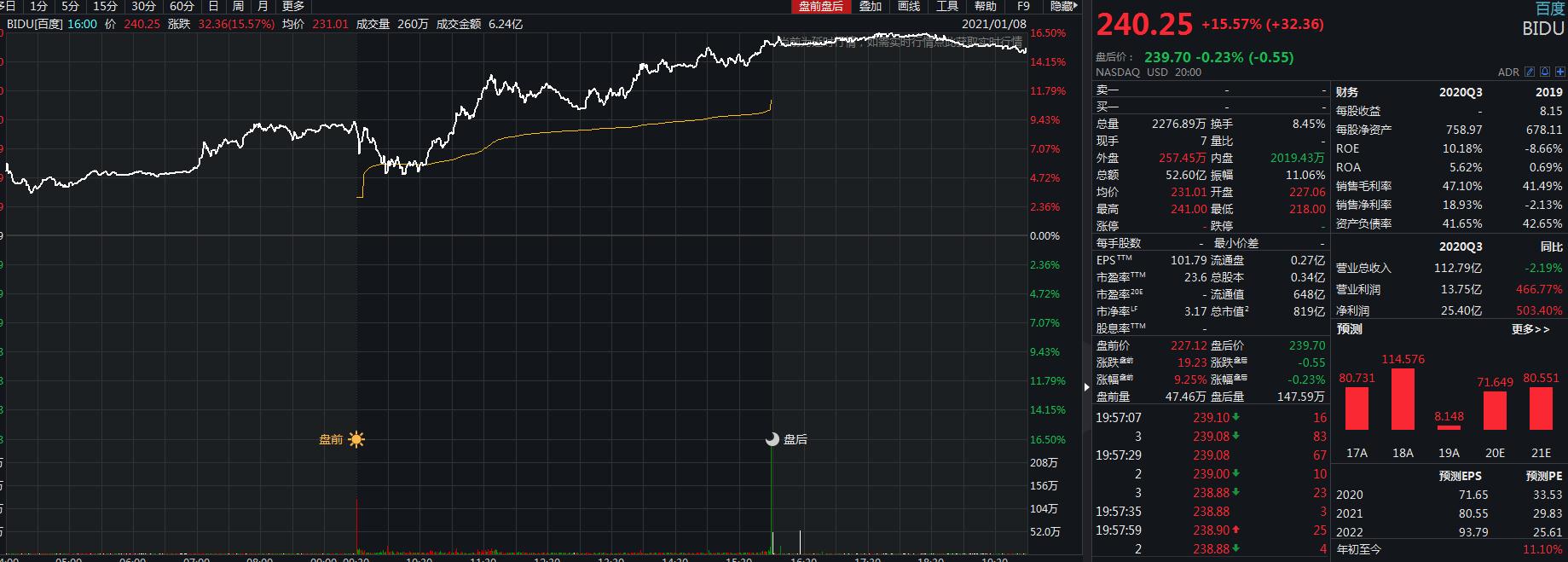Click the 总市值 value 819亿
Viewport: 1568px width, 562px height.
pyautogui.click(x=1309, y=311)
